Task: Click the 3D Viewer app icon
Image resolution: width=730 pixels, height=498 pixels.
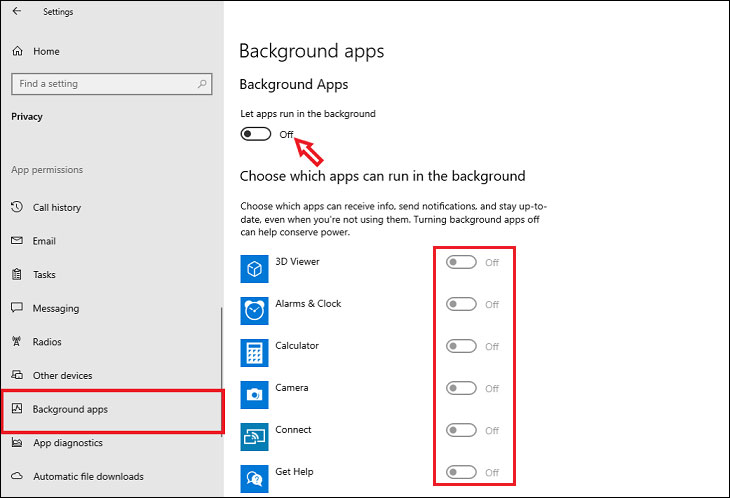Action: tap(255, 269)
